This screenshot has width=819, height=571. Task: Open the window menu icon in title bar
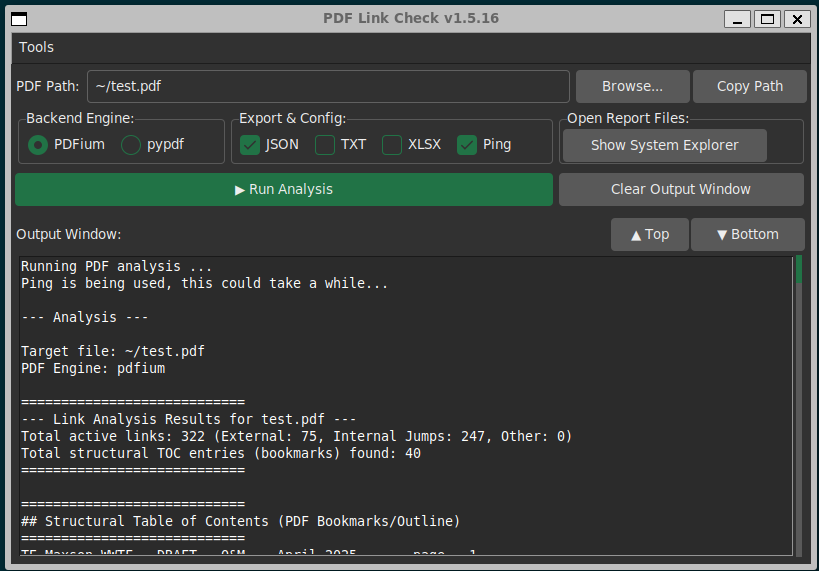[19, 19]
